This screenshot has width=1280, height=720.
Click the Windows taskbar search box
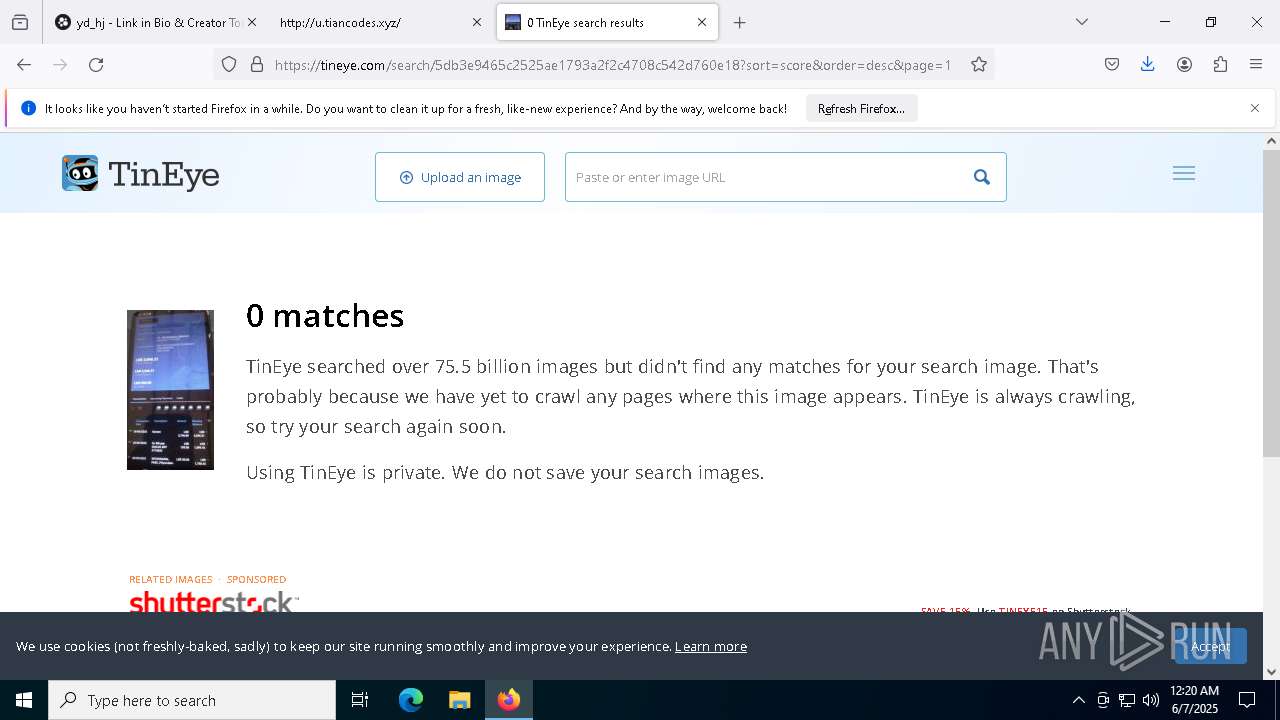pos(192,700)
